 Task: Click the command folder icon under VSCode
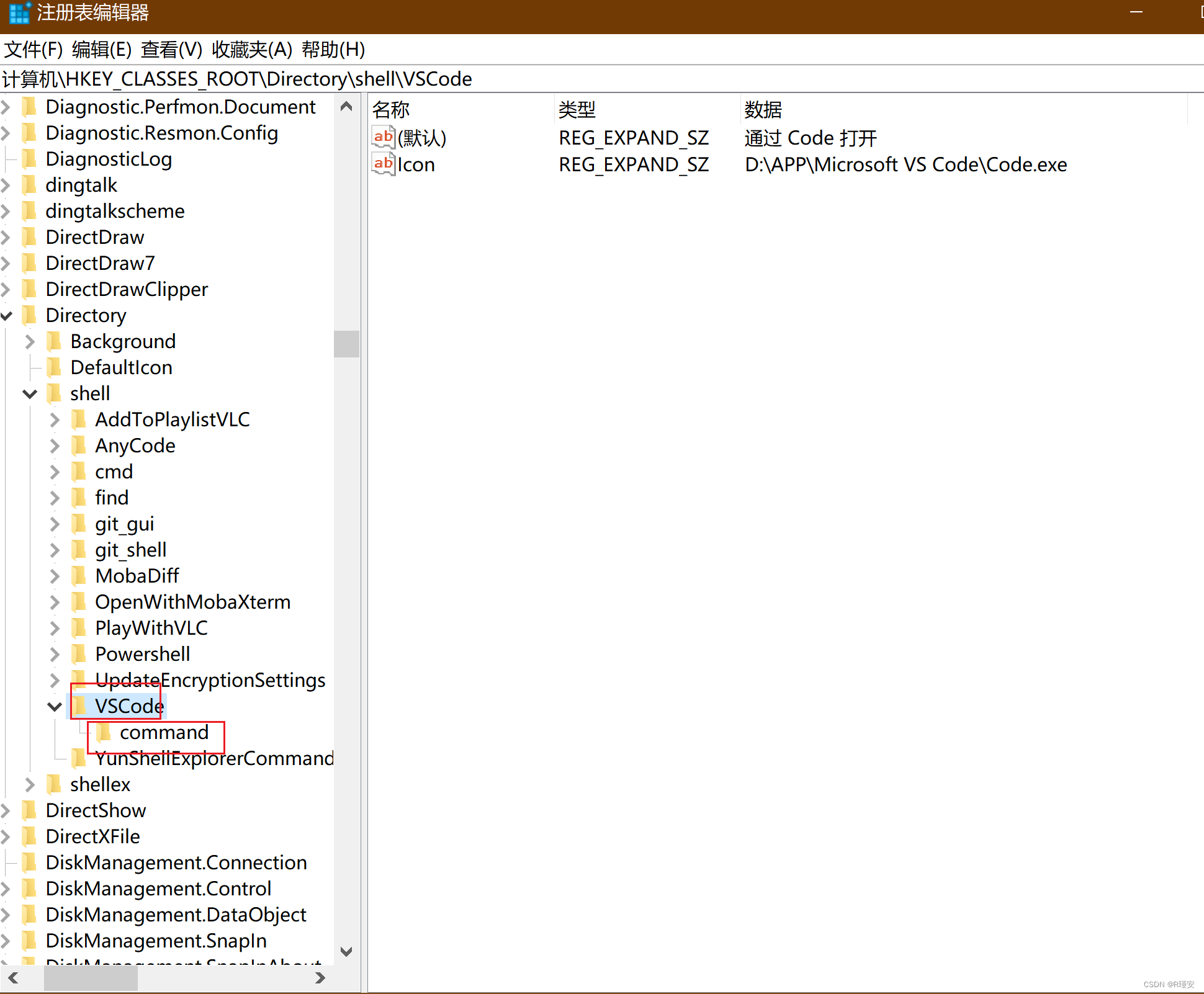104,733
